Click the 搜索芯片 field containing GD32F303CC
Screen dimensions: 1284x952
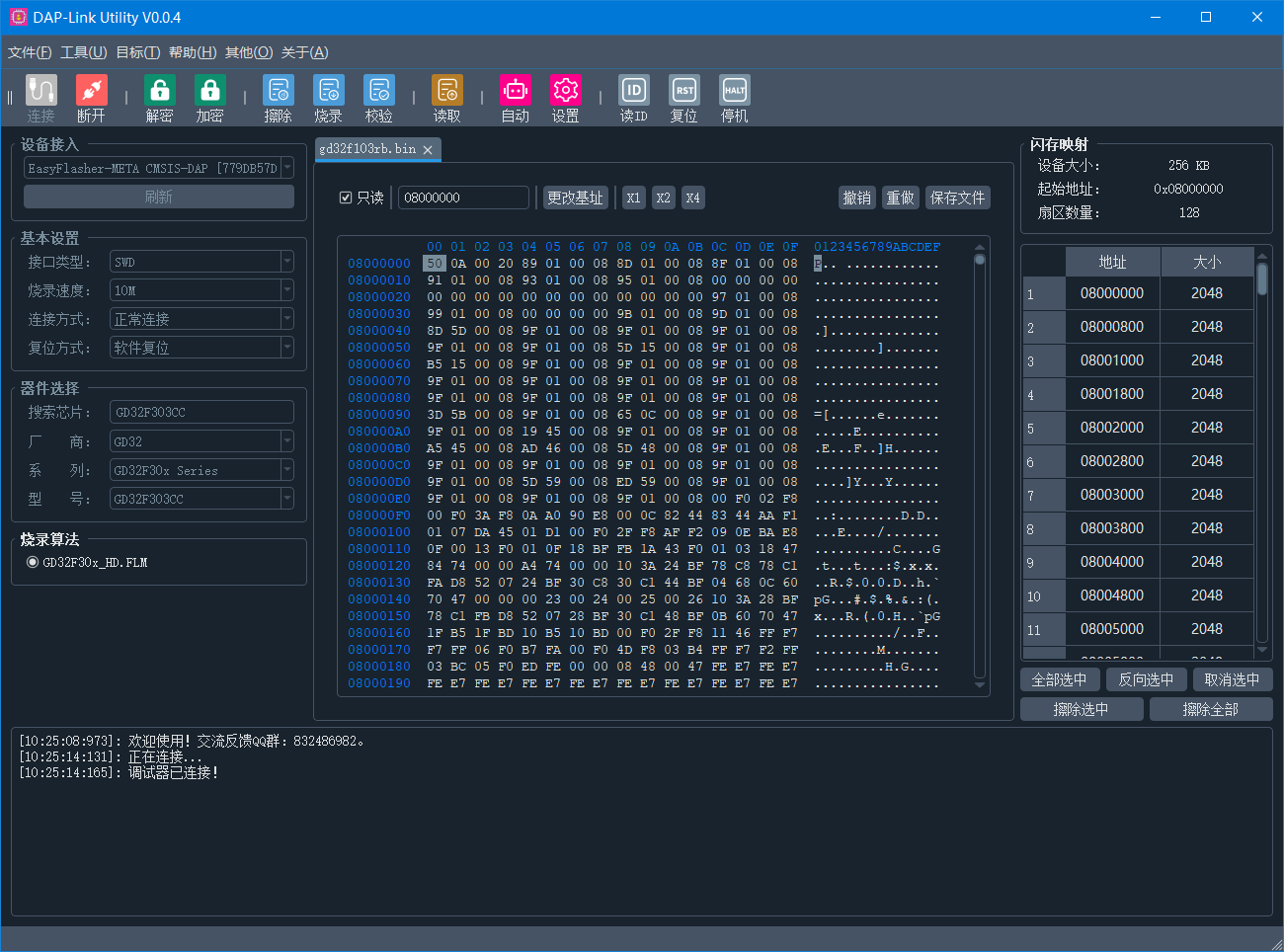[201, 412]
